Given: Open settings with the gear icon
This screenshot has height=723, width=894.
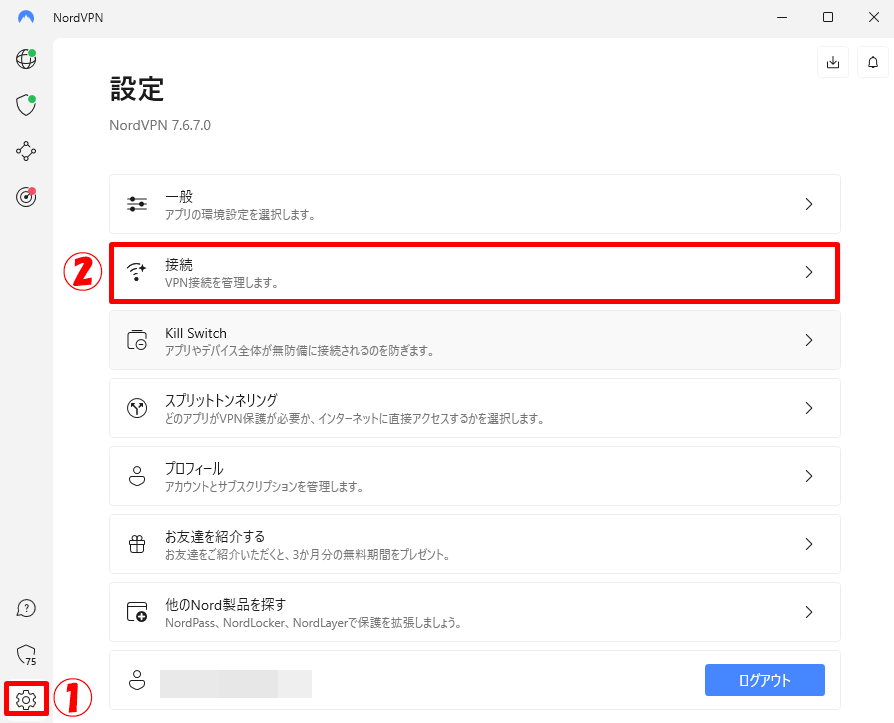Looking at the screenshot, I should point(26,699).
